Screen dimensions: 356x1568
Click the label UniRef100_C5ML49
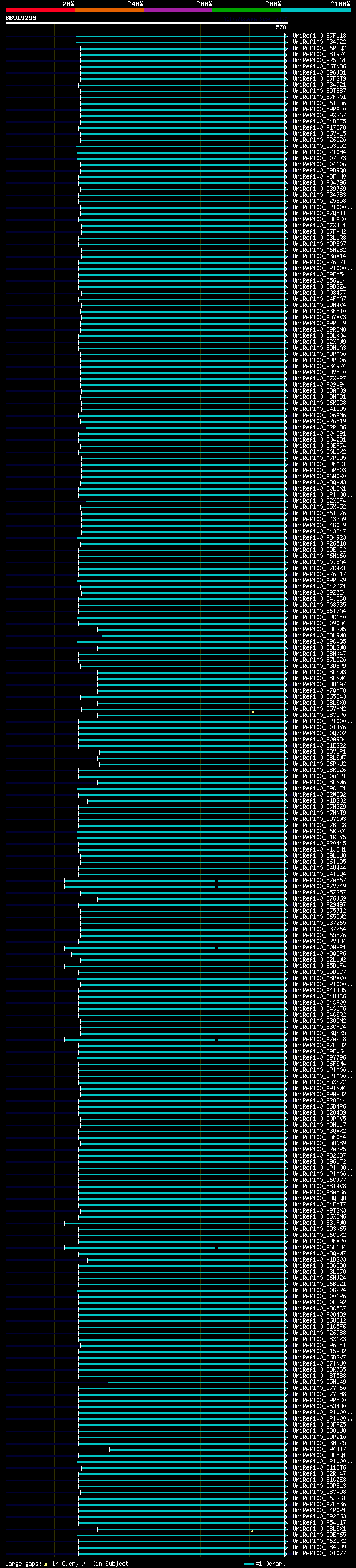(x=319, y=1382)
